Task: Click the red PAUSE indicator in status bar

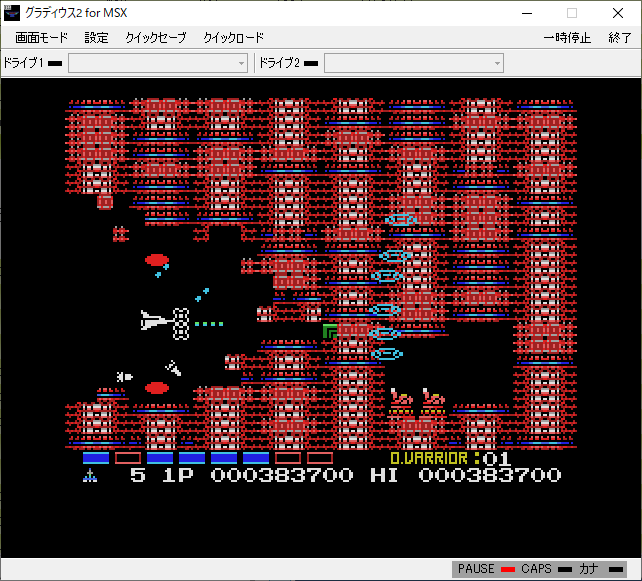Action: tap(508, 569)
